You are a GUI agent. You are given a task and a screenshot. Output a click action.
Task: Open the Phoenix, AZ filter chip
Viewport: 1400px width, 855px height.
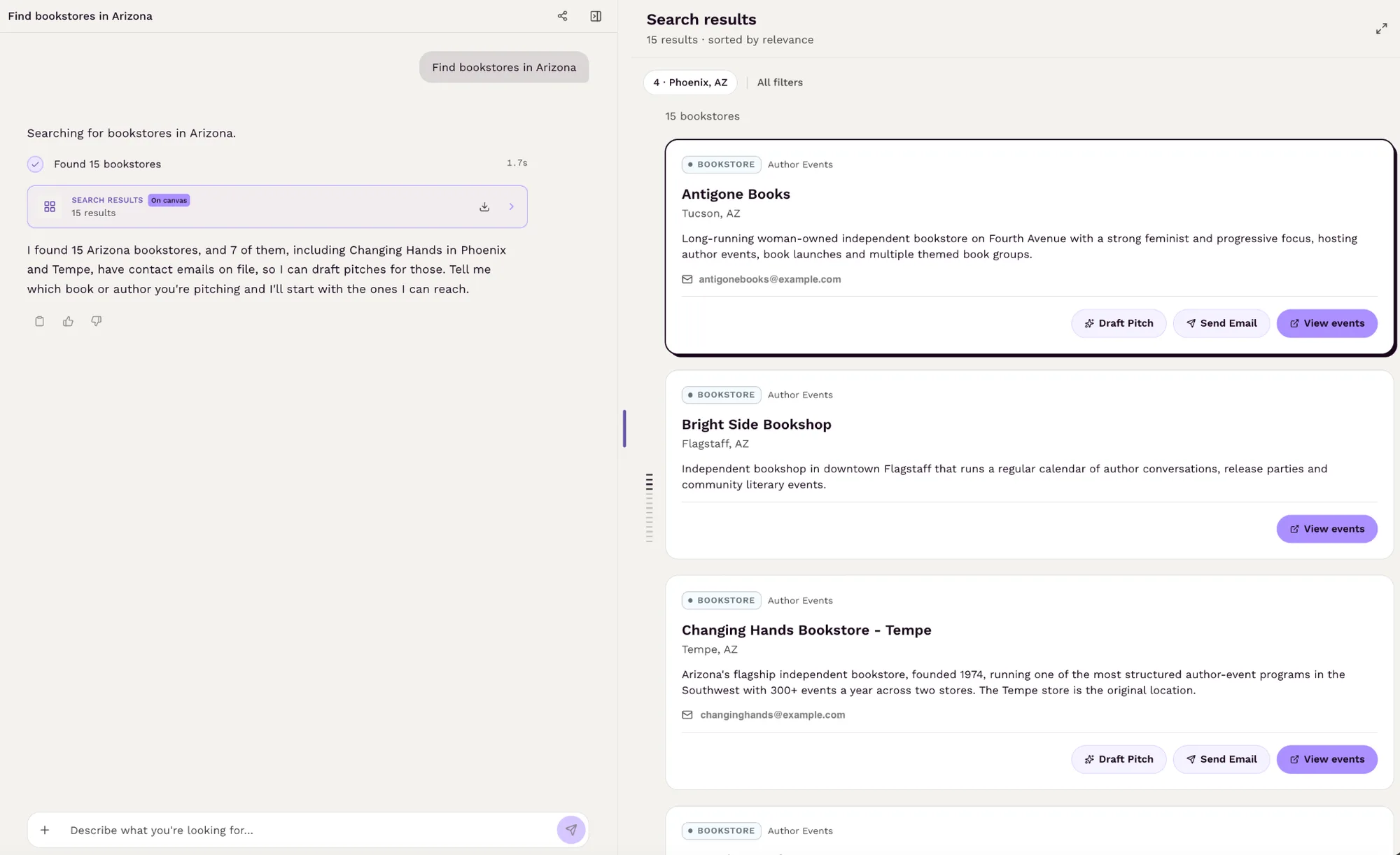point(690,83)
